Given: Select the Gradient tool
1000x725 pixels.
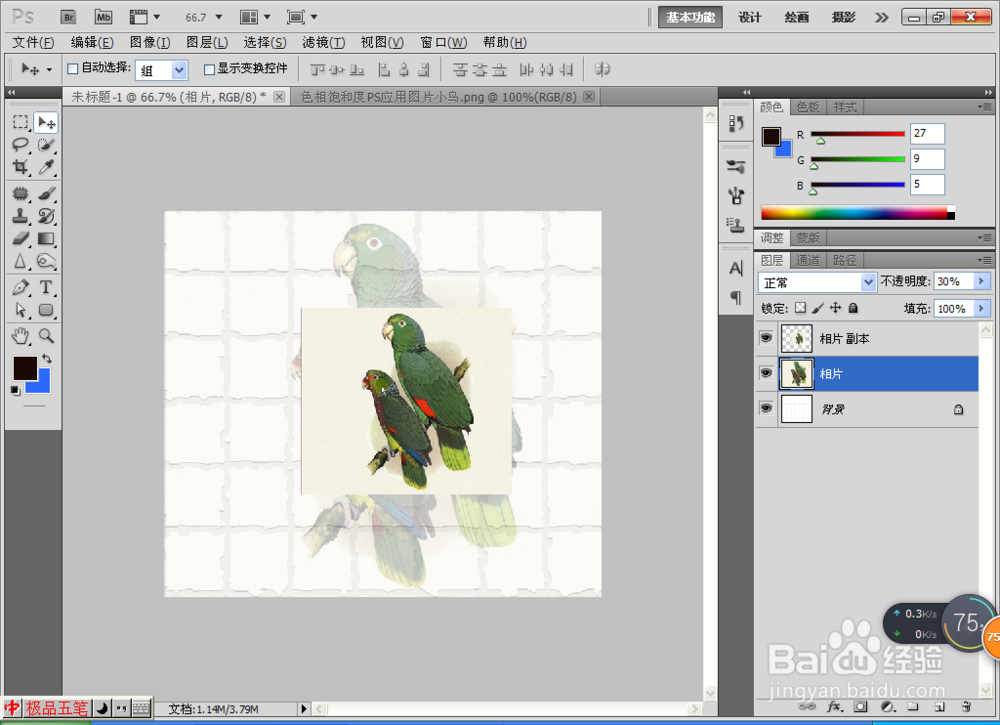Looking at the screenshot, I should [46, 238].
